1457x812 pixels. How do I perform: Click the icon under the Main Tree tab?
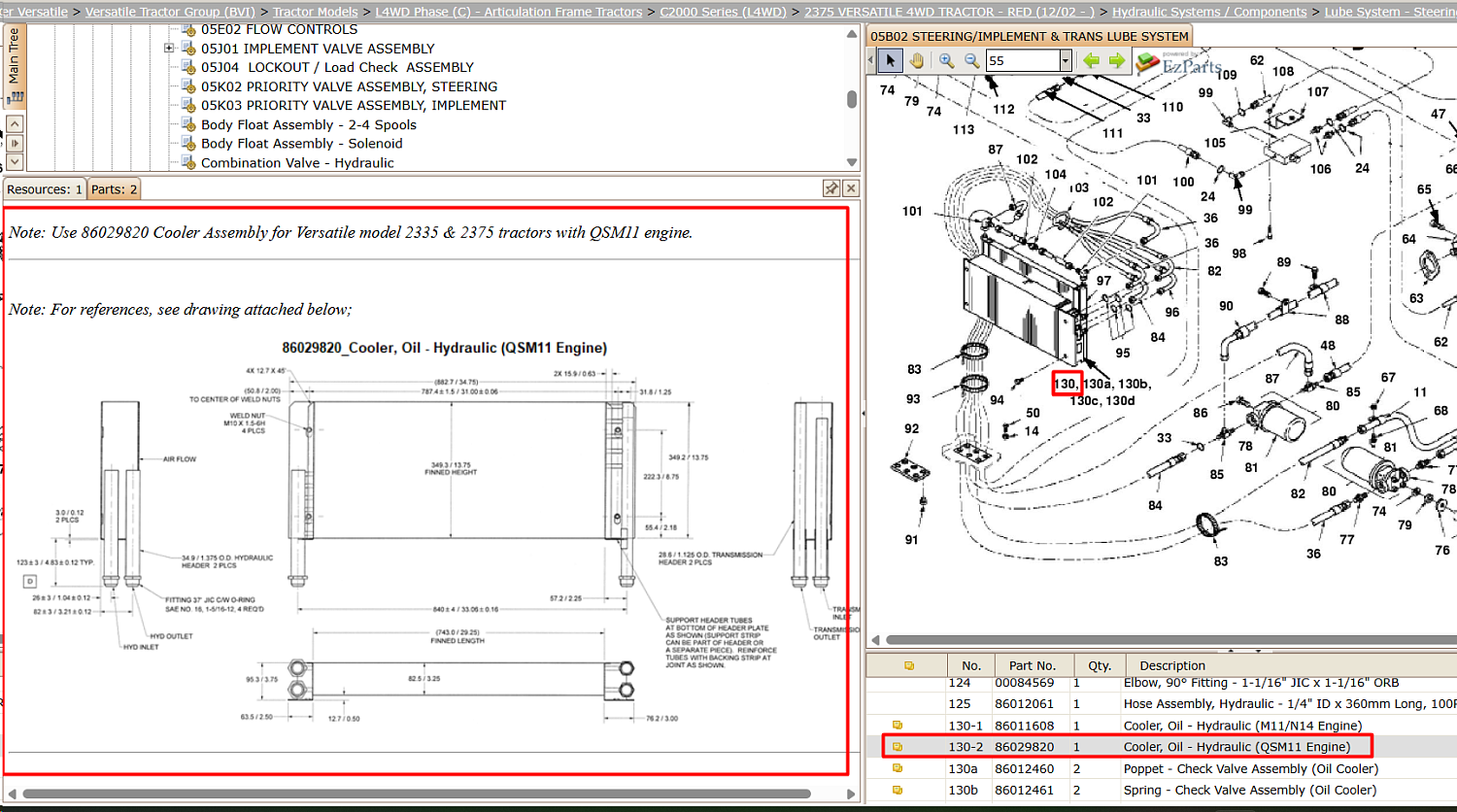pos(16,97)
